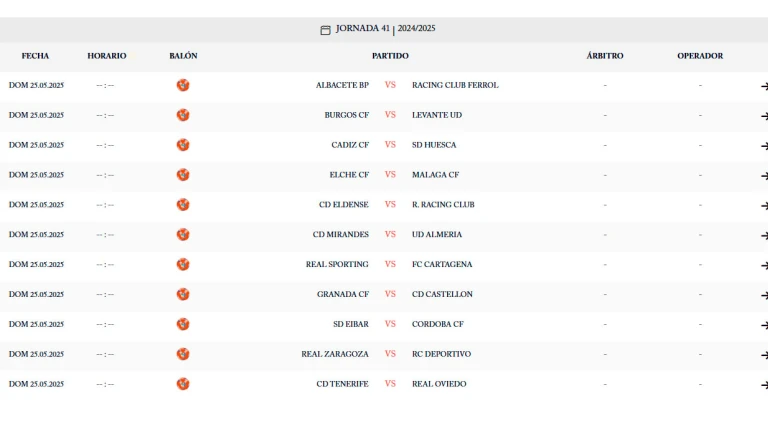The height and width of the screenshot is (432, 768).
Task: Click ball icon in CD Mirandes row
Action: click(x=183, y=235)
